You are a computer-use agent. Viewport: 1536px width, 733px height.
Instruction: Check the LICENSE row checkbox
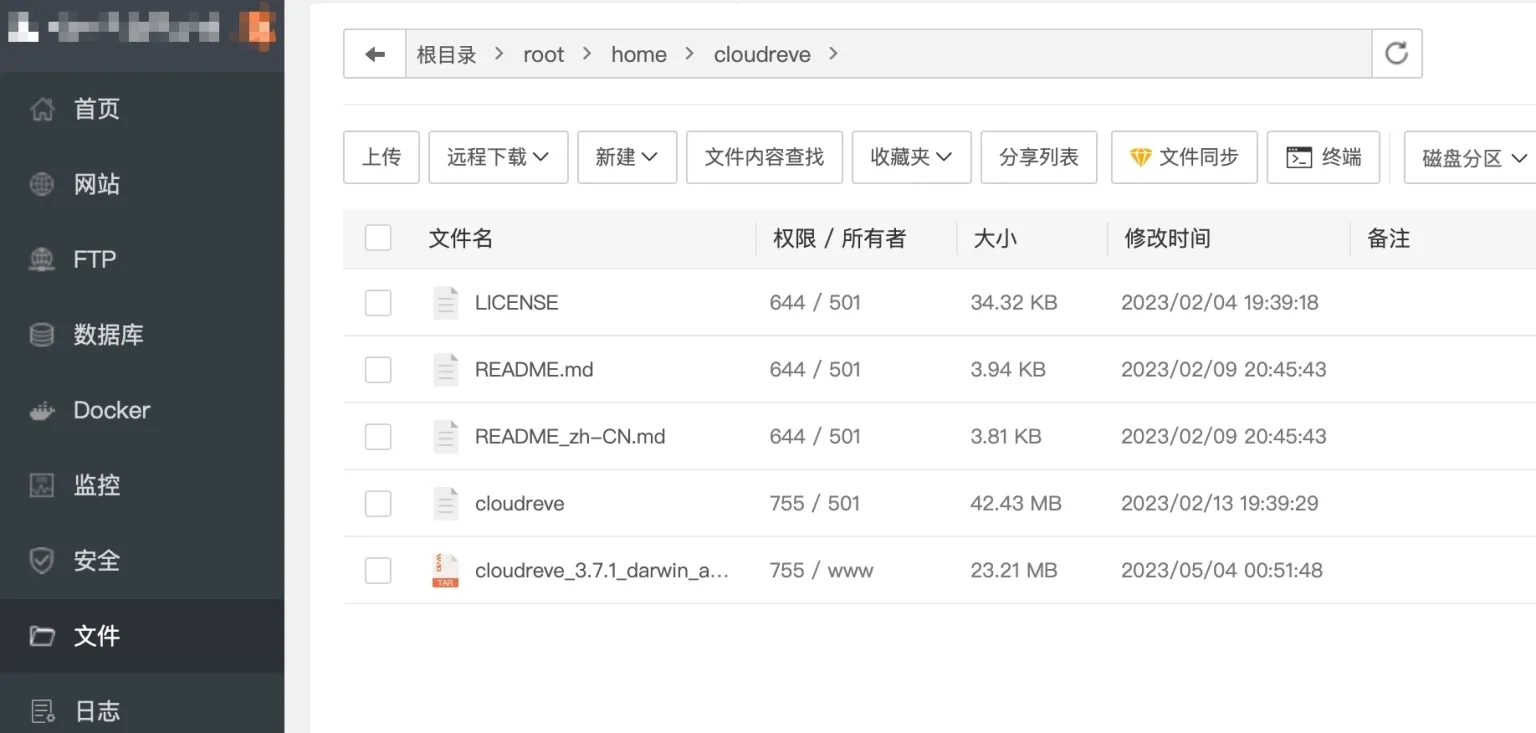378,303
